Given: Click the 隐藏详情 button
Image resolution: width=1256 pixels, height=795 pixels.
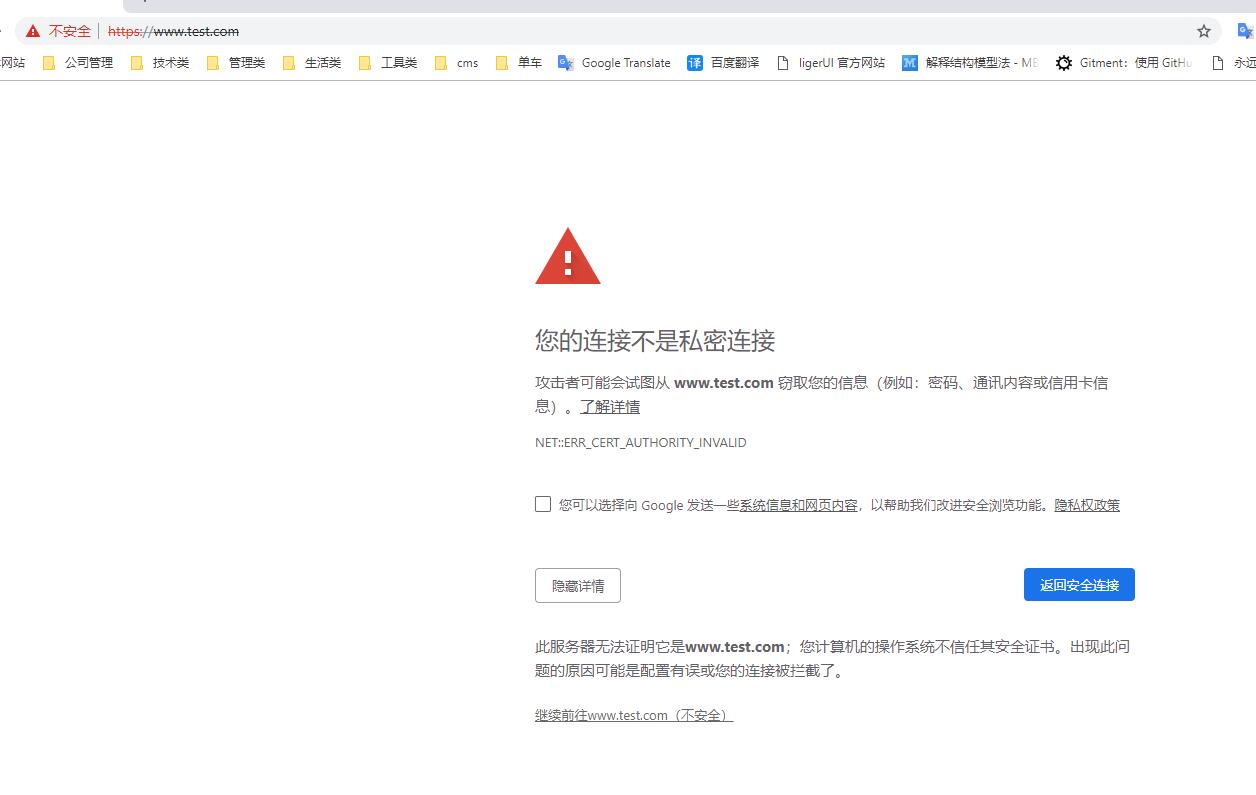Looking at the screenshot, I should coord(578,586).
